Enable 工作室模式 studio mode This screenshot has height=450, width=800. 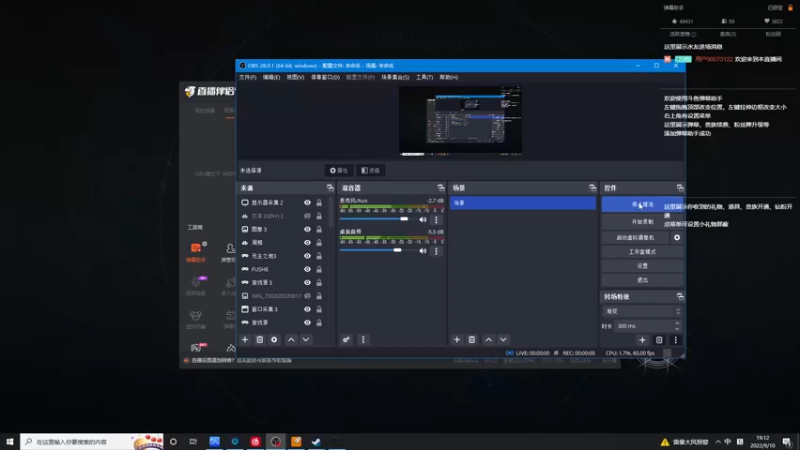point(642,252)
